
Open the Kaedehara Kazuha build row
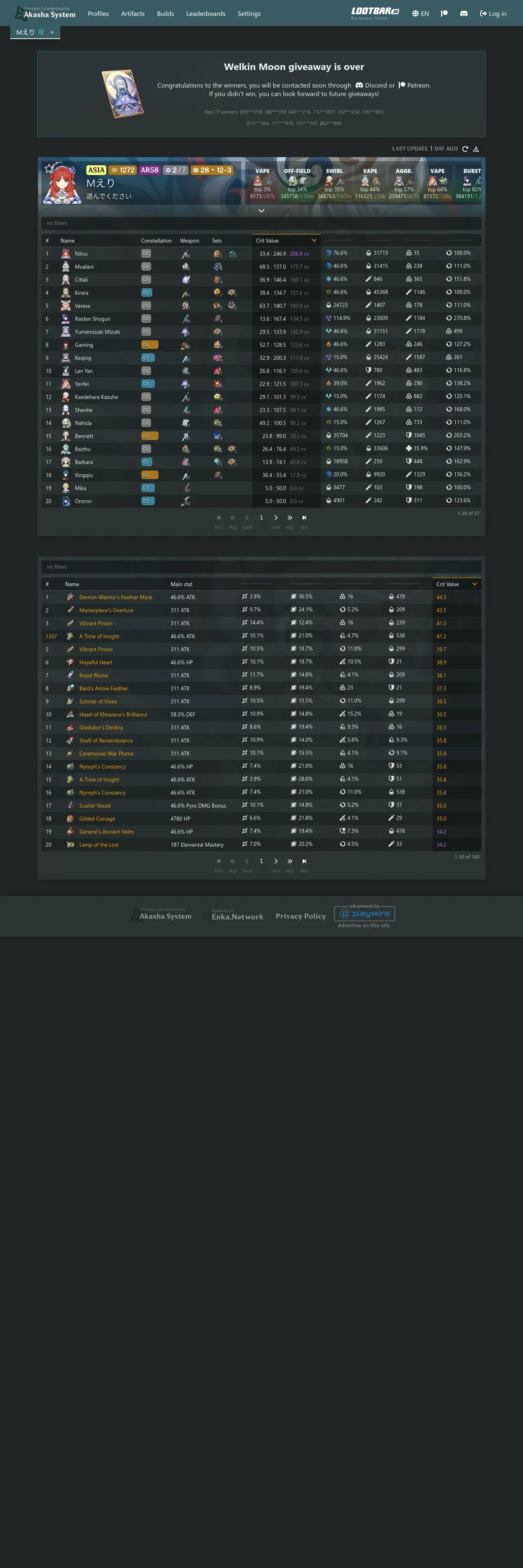click(261, 397)
